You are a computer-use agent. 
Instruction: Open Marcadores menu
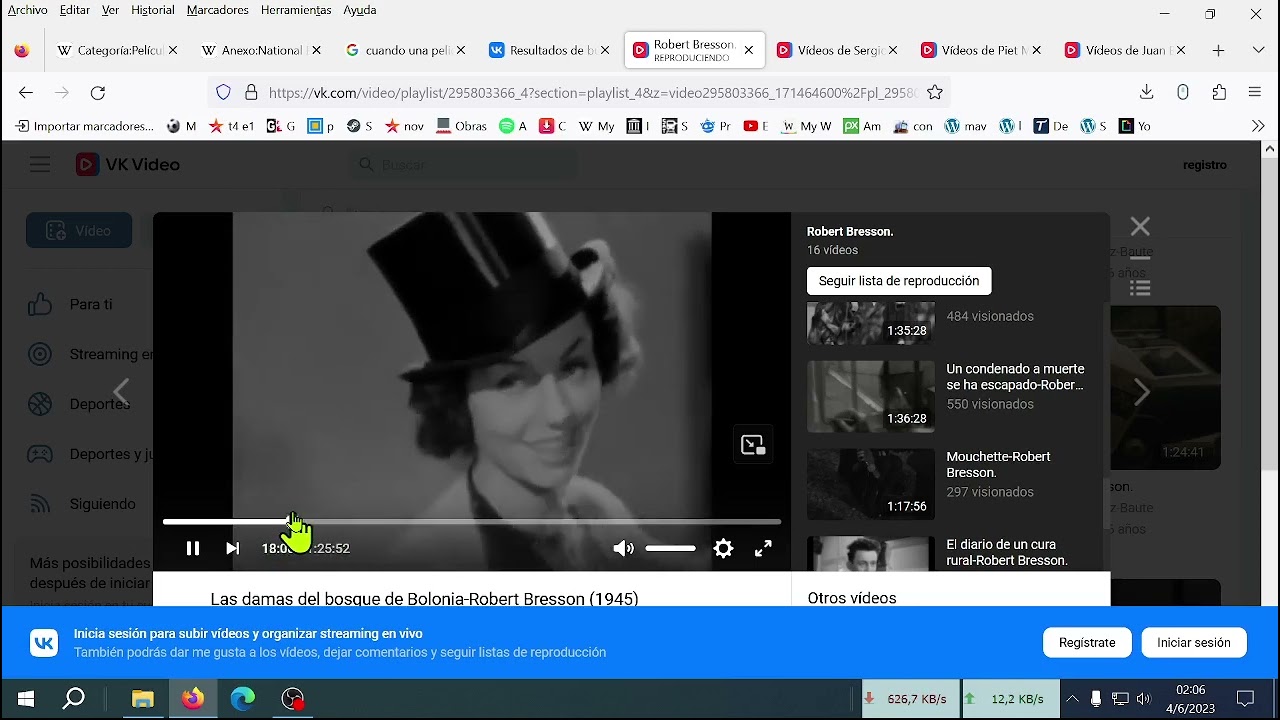click(x=217, y=10)
